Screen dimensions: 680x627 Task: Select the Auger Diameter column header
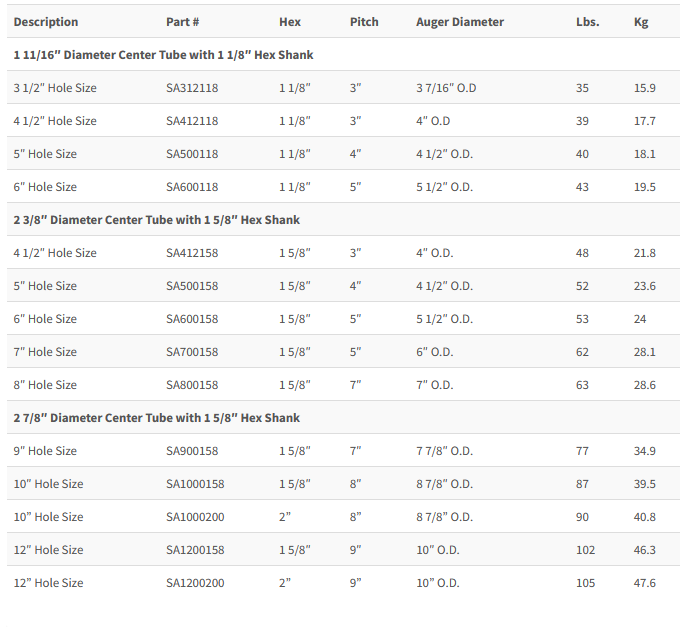459,22
